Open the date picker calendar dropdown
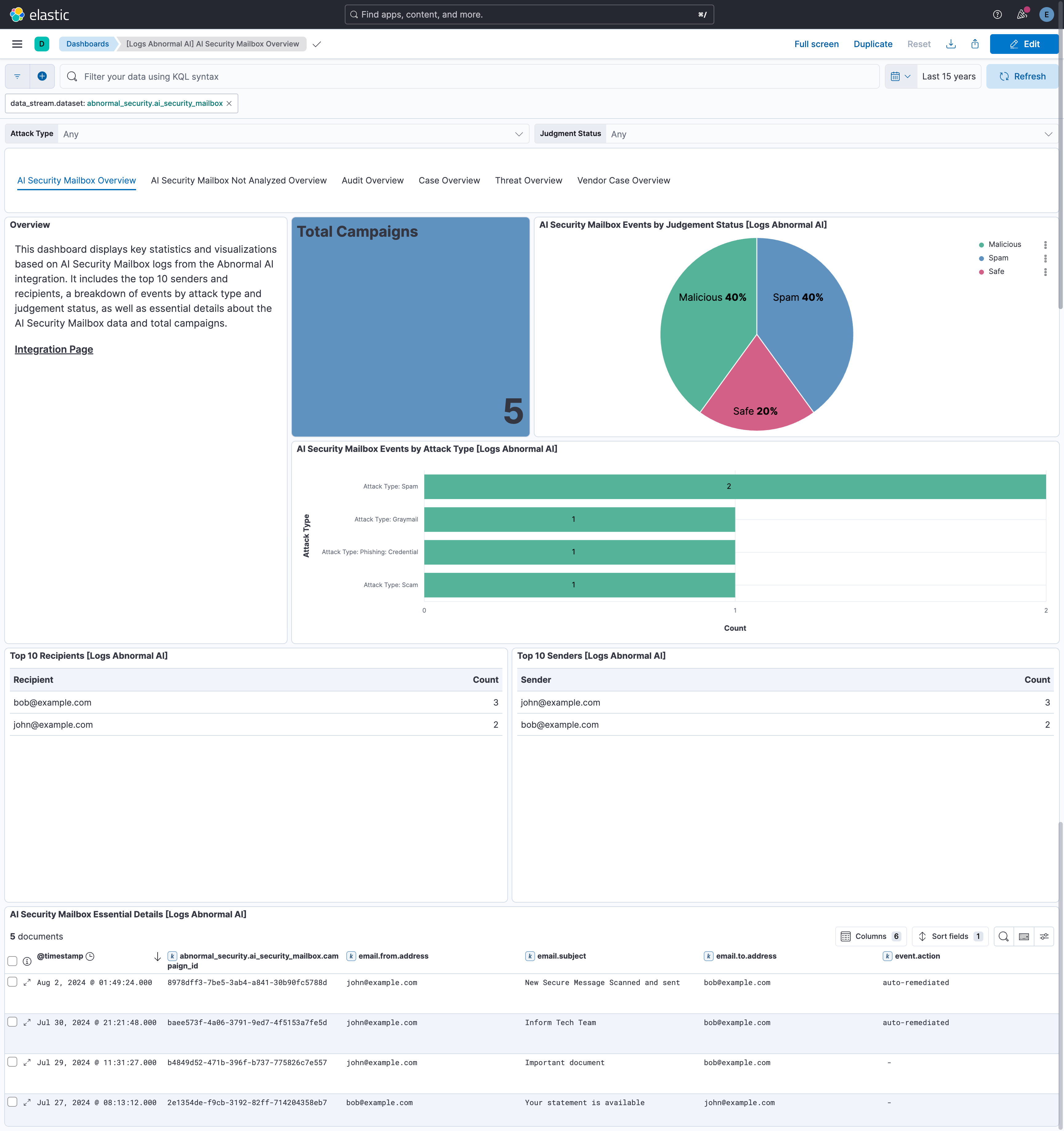 point(900,76)
